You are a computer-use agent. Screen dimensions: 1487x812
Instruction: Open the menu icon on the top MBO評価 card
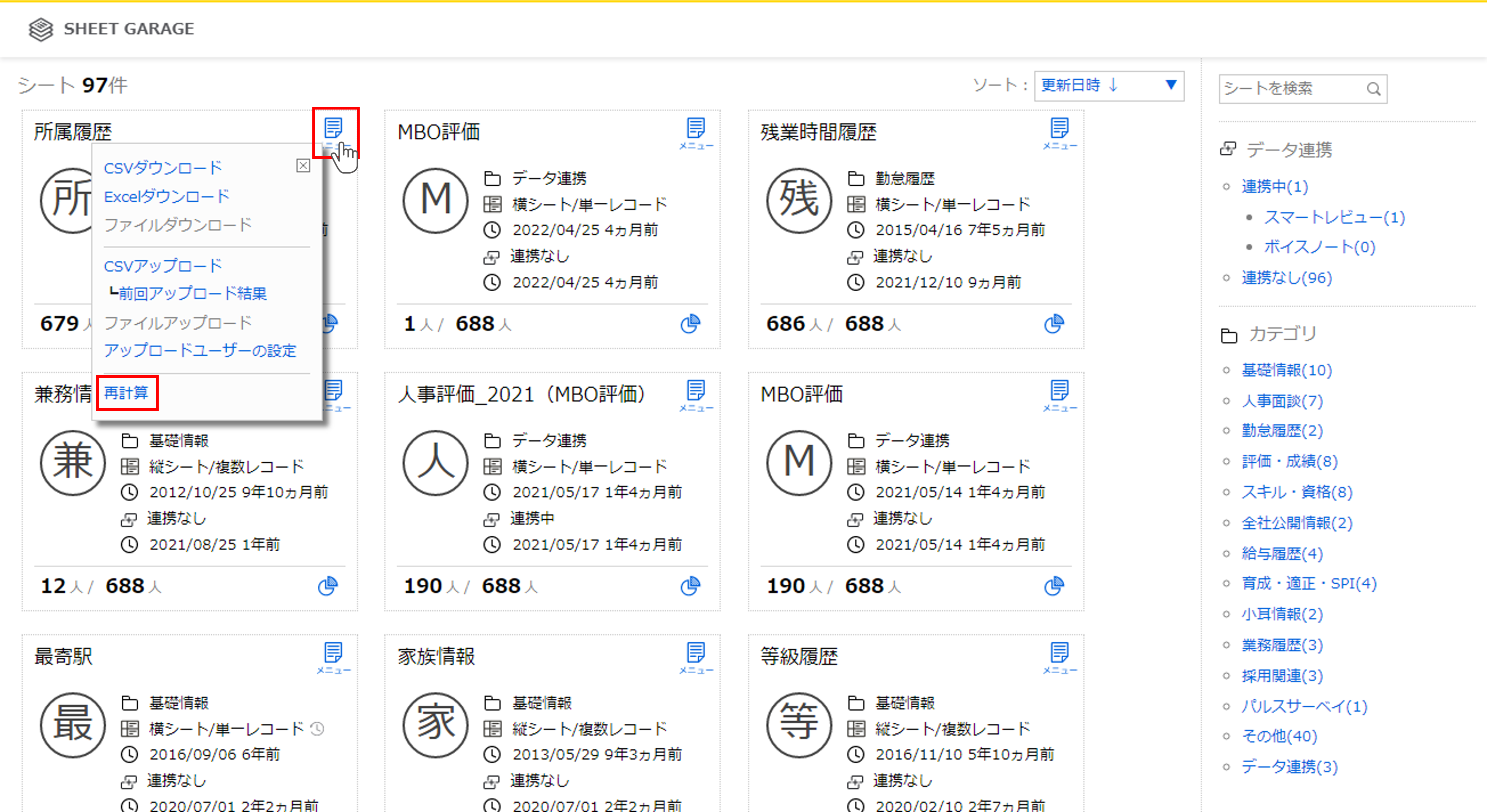pyautogui.click(x=696, y=133)
